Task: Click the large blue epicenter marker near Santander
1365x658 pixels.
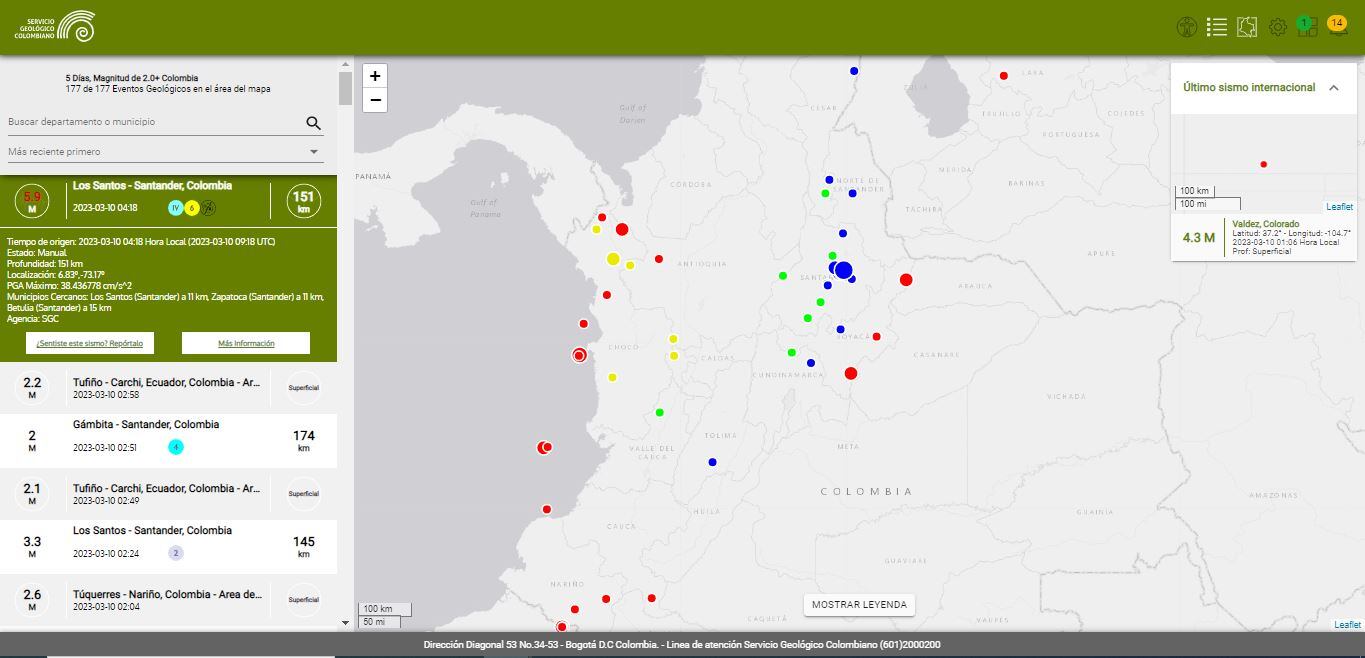Action: point(843,270)
